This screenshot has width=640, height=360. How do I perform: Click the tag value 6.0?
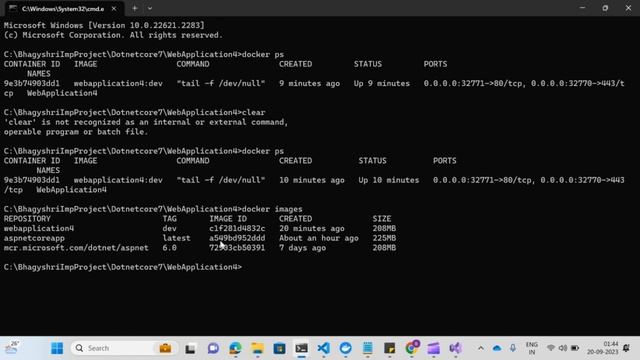click(x=169, y=248)
